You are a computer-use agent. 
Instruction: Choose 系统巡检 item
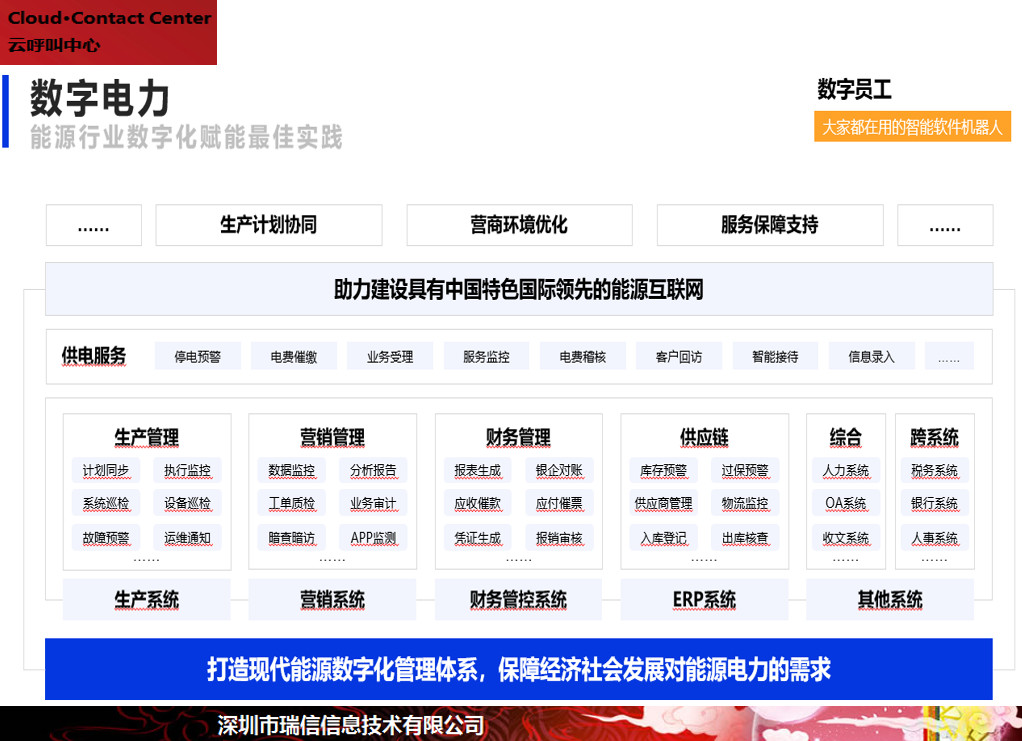coord(106,503)
